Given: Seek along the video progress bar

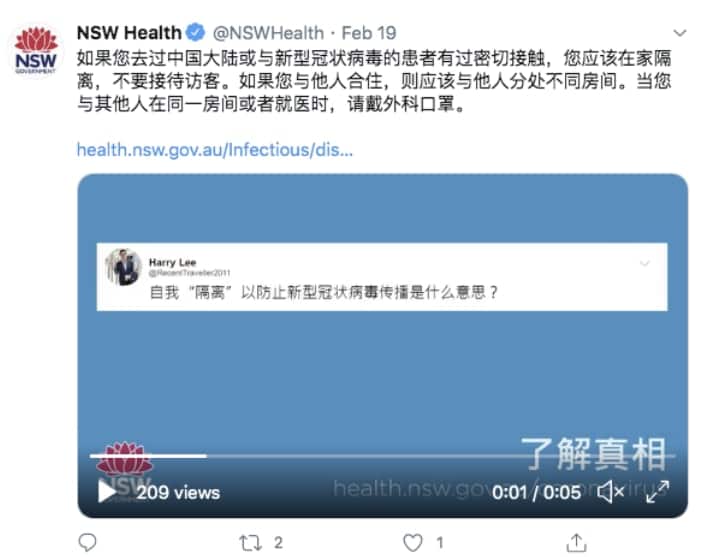Looking at the screenshot, I should (383, 456).
